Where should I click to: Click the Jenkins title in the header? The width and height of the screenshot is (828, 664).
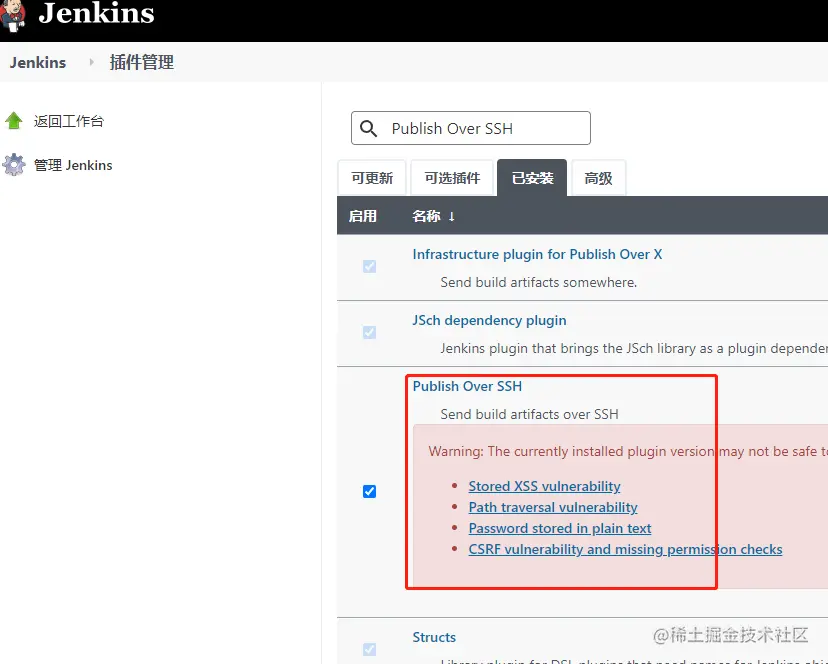click(96, 13)
